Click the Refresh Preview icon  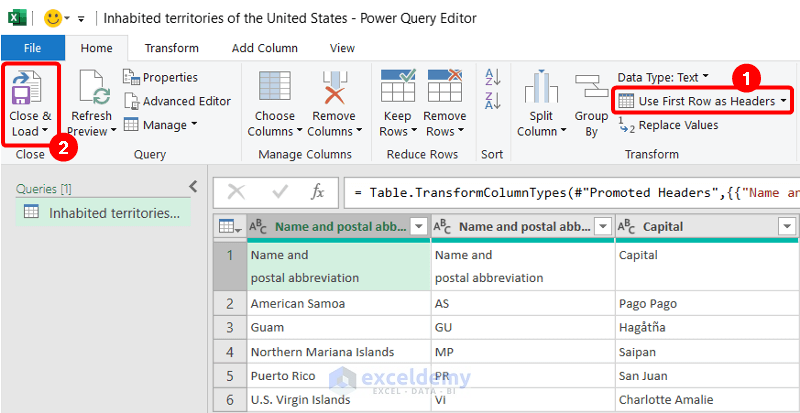click(x=96, y=93)
